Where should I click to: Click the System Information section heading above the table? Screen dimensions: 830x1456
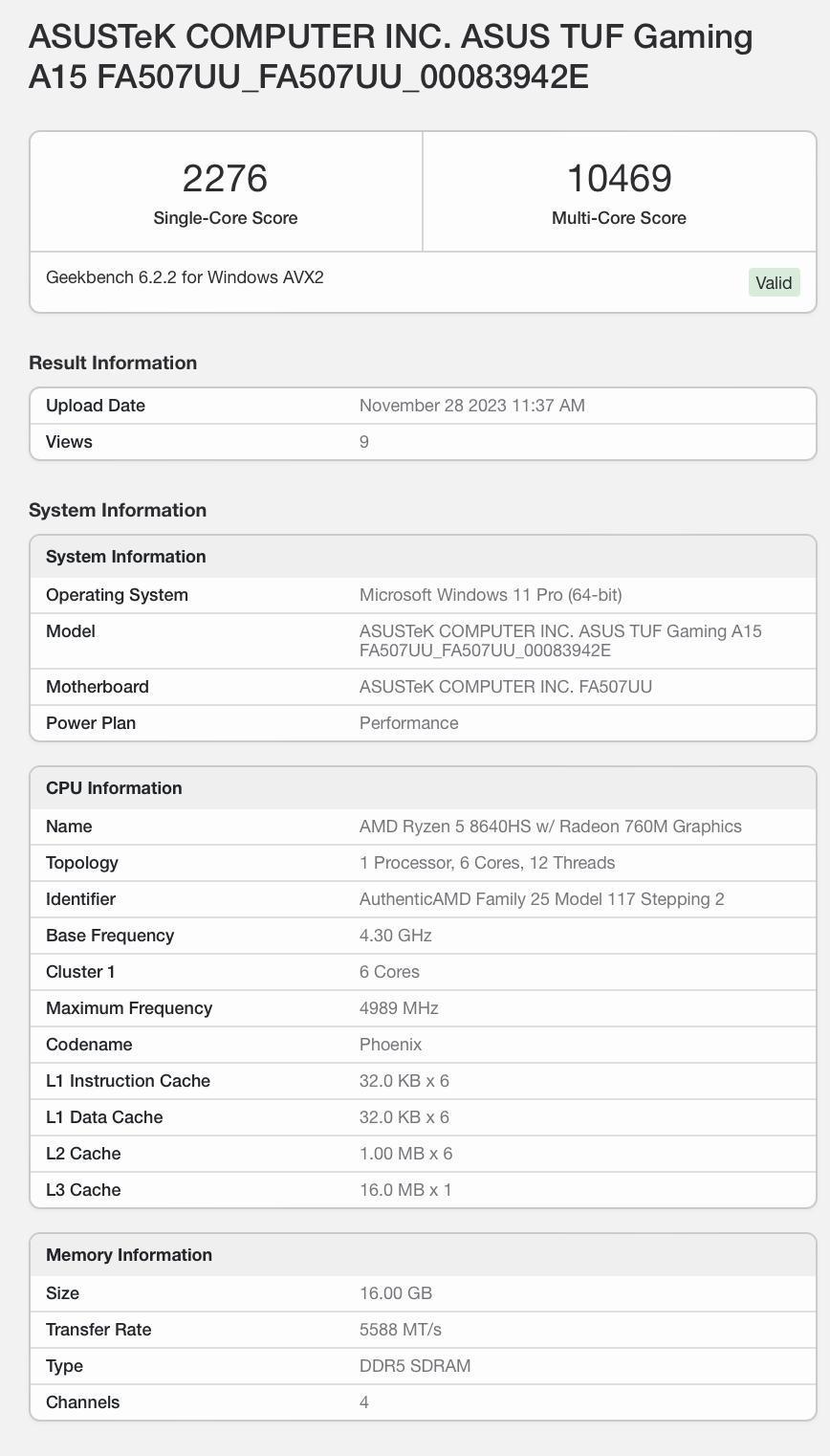click(118, 510)
